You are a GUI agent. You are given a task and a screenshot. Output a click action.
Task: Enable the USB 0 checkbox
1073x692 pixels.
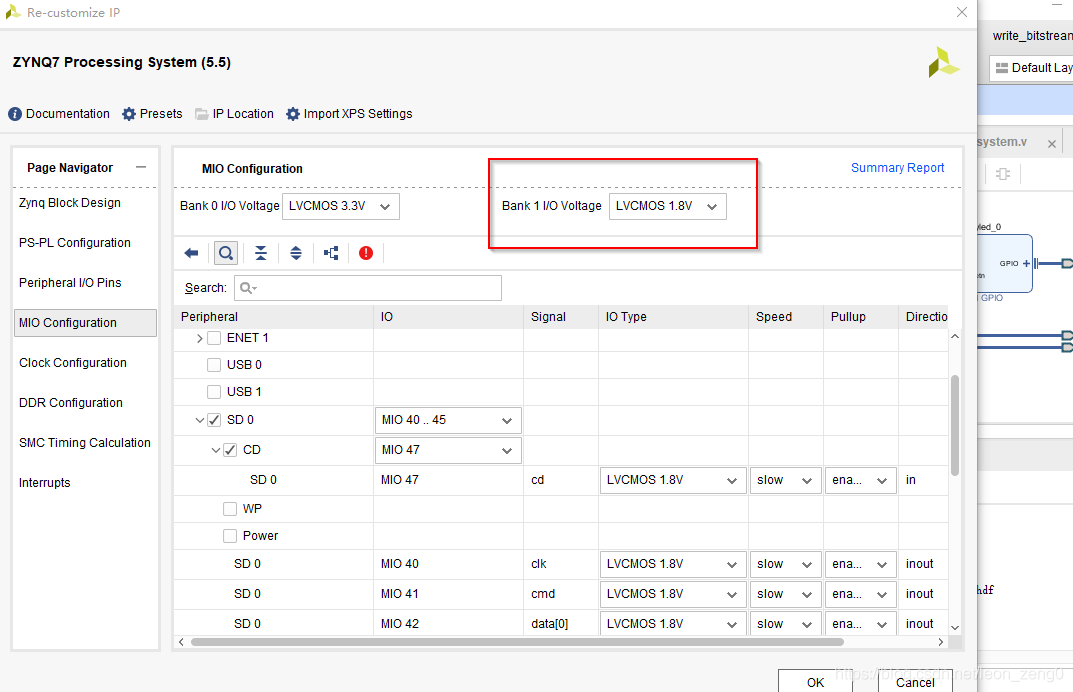point(214,365)
